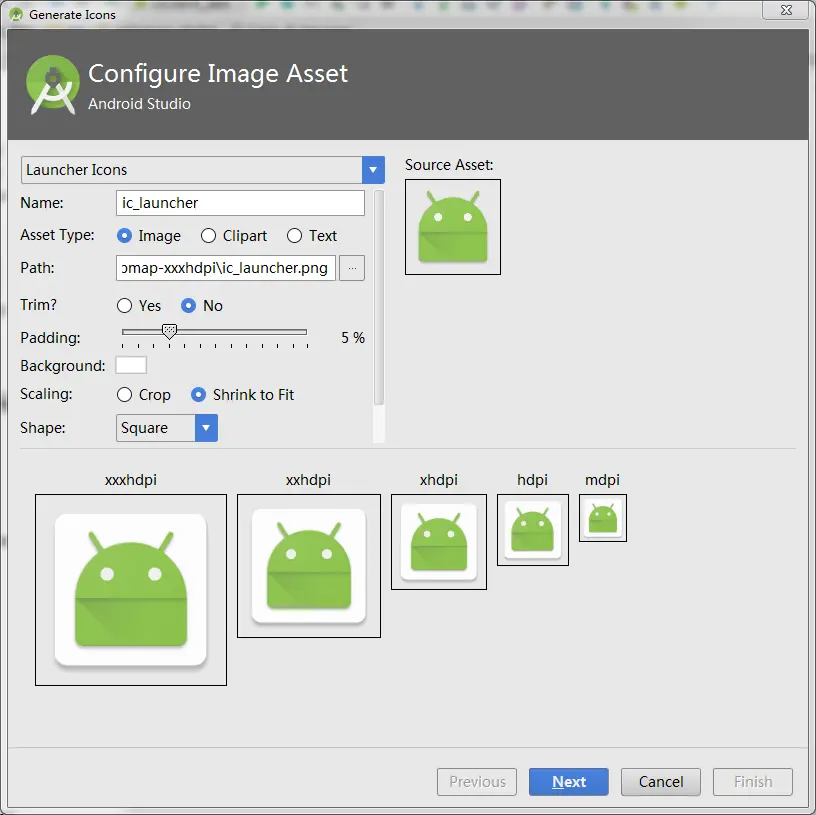
Task: Click the Source Asset: label
Action: coord(449,165)
